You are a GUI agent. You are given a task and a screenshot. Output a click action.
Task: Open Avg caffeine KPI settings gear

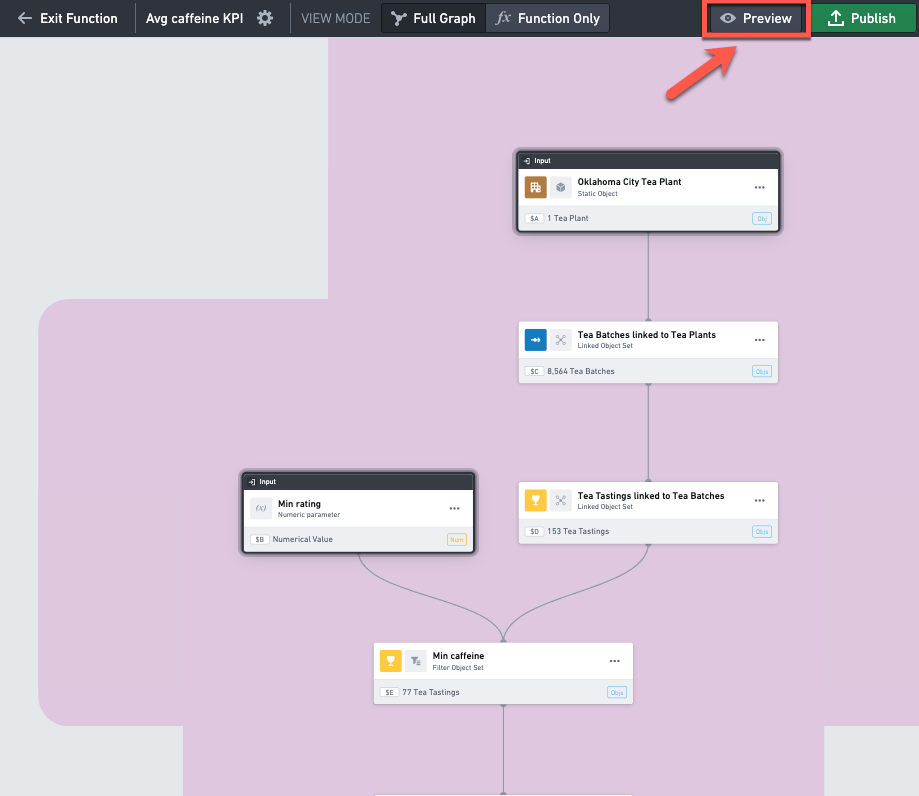click(265, 18)
